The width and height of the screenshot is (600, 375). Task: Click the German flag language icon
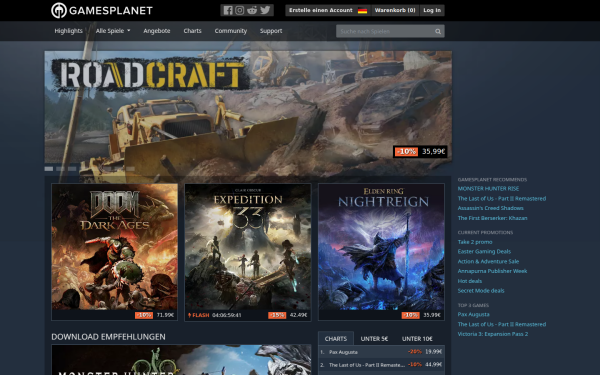click(x=362, y=11)
